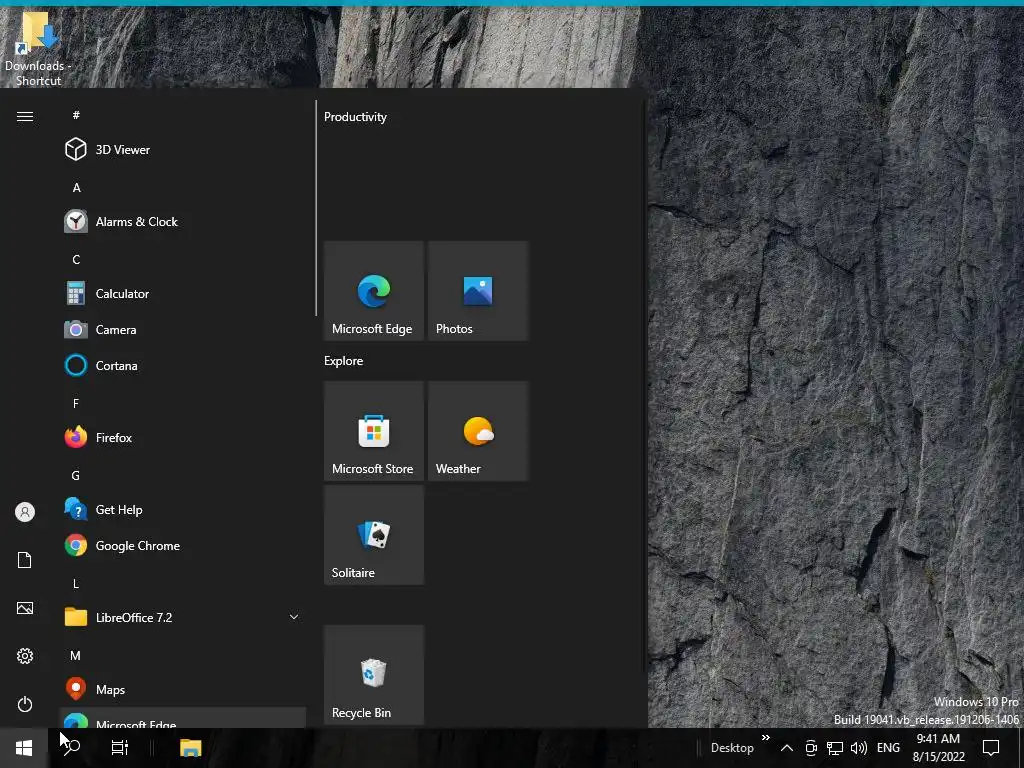Select the Downloads - Shortcut desktop icon

click(x=37, y=48)
